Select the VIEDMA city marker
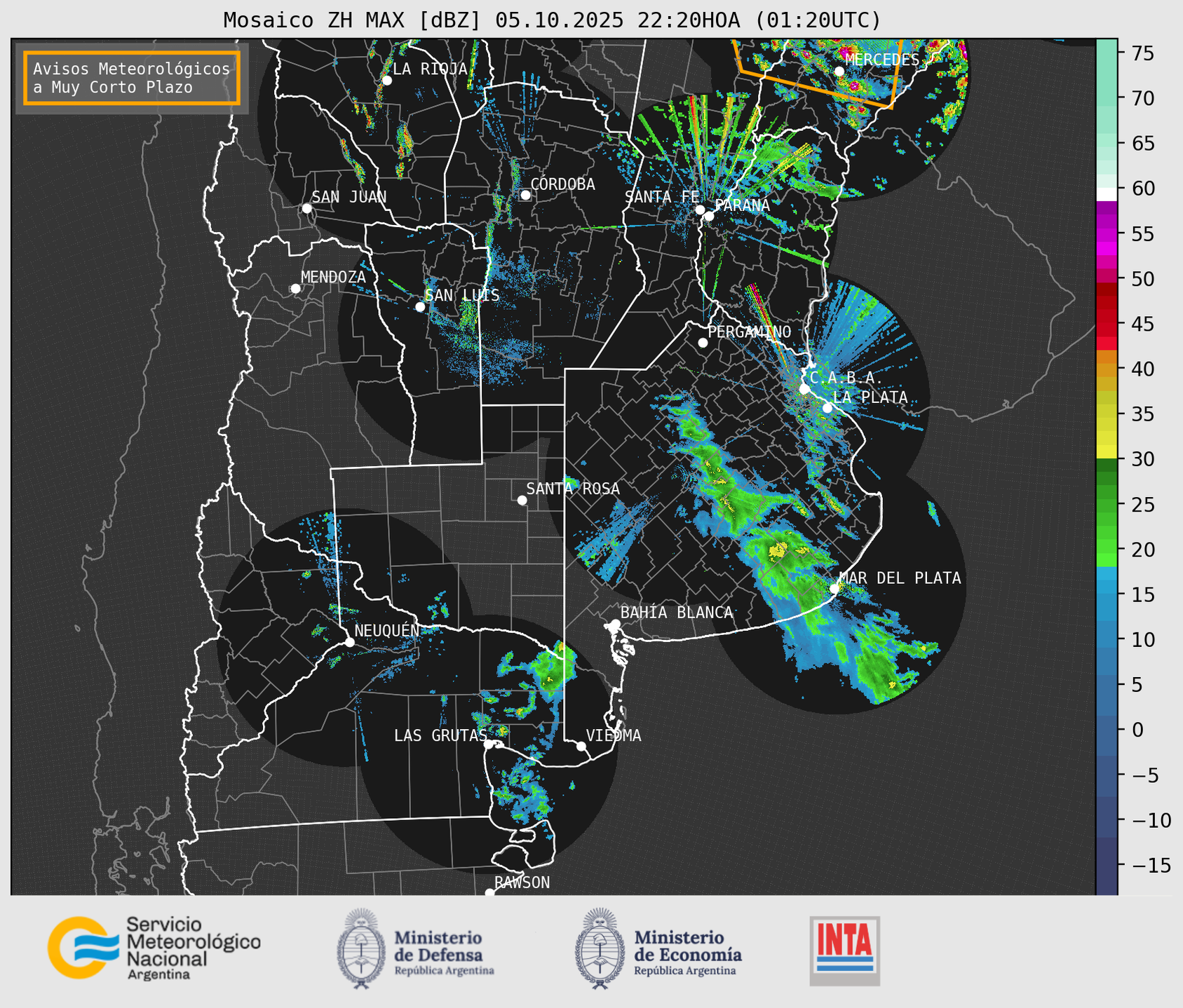 (x=581, y=746)
